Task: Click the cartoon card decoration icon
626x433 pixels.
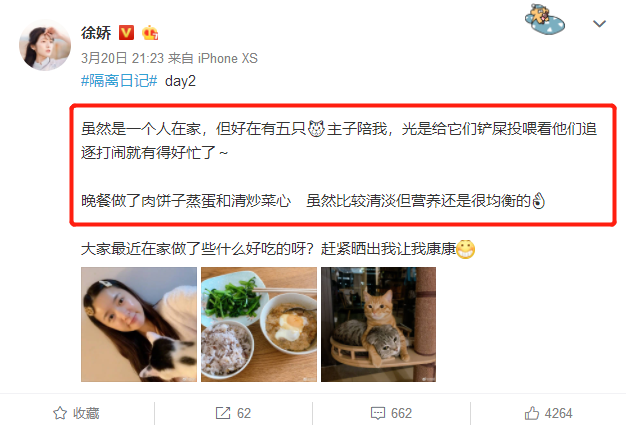Action: pyautogui.click(x=545, y=19)
